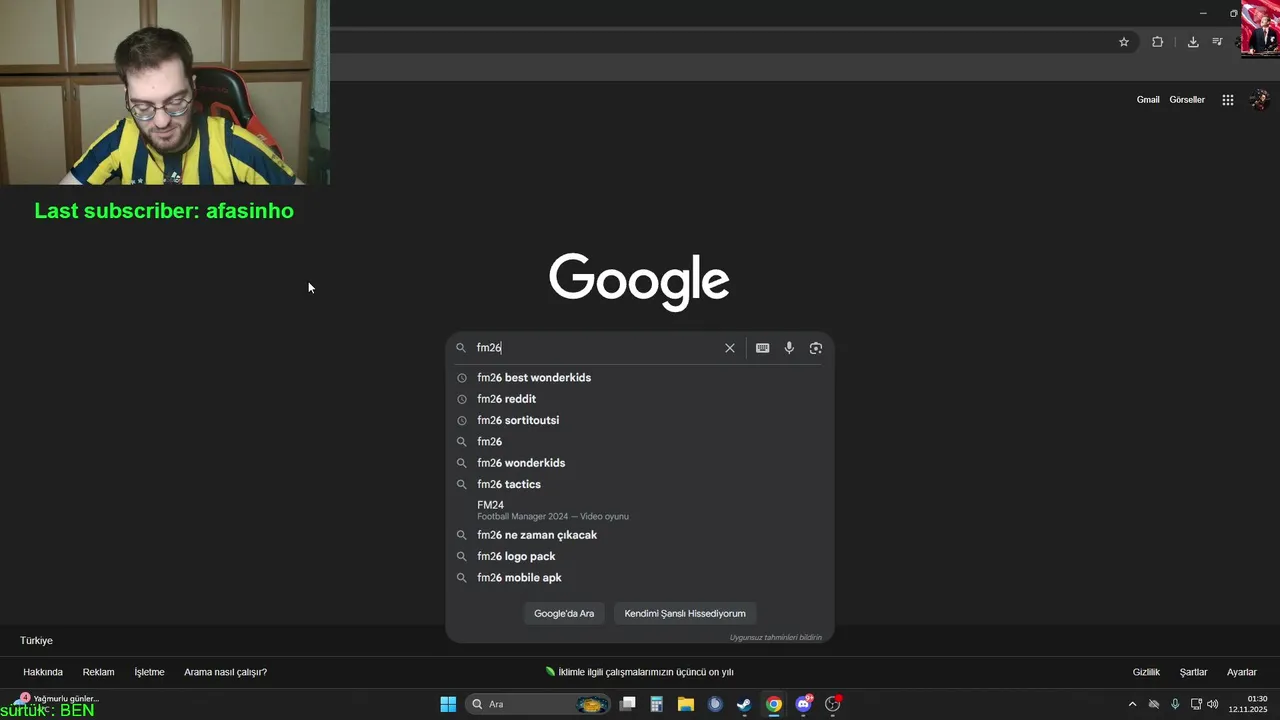This screenshot has height=720, width=1280.
Task: Select suggestion fm26 mobile apk
Action: [x=640, y=578]
